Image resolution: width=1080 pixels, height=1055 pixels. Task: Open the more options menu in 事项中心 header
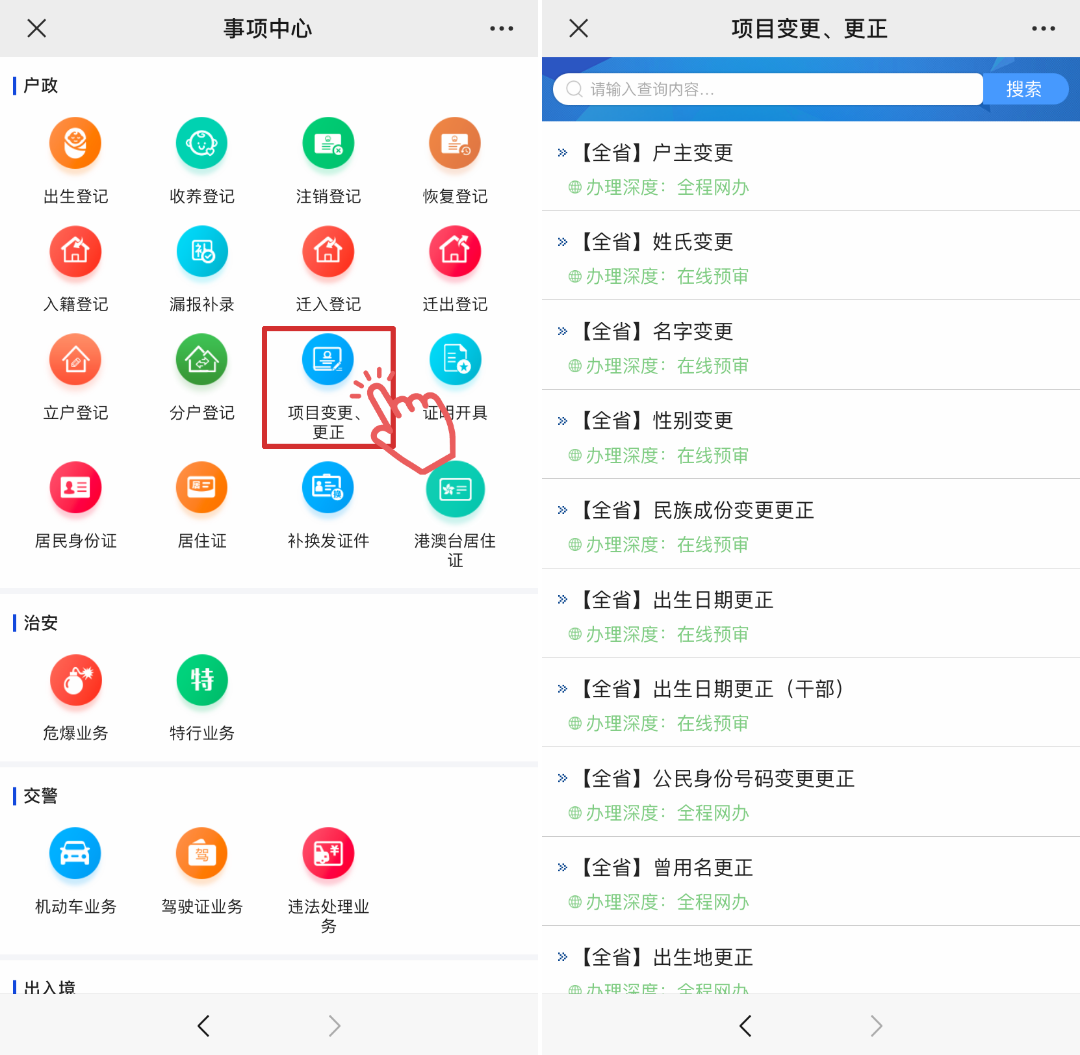pyautogui.click(x=501, y=28)
